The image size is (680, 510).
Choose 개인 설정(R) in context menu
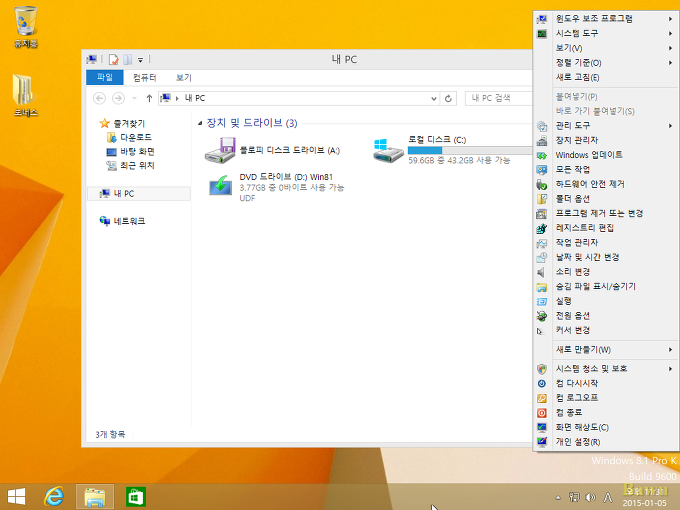[606, 442]
